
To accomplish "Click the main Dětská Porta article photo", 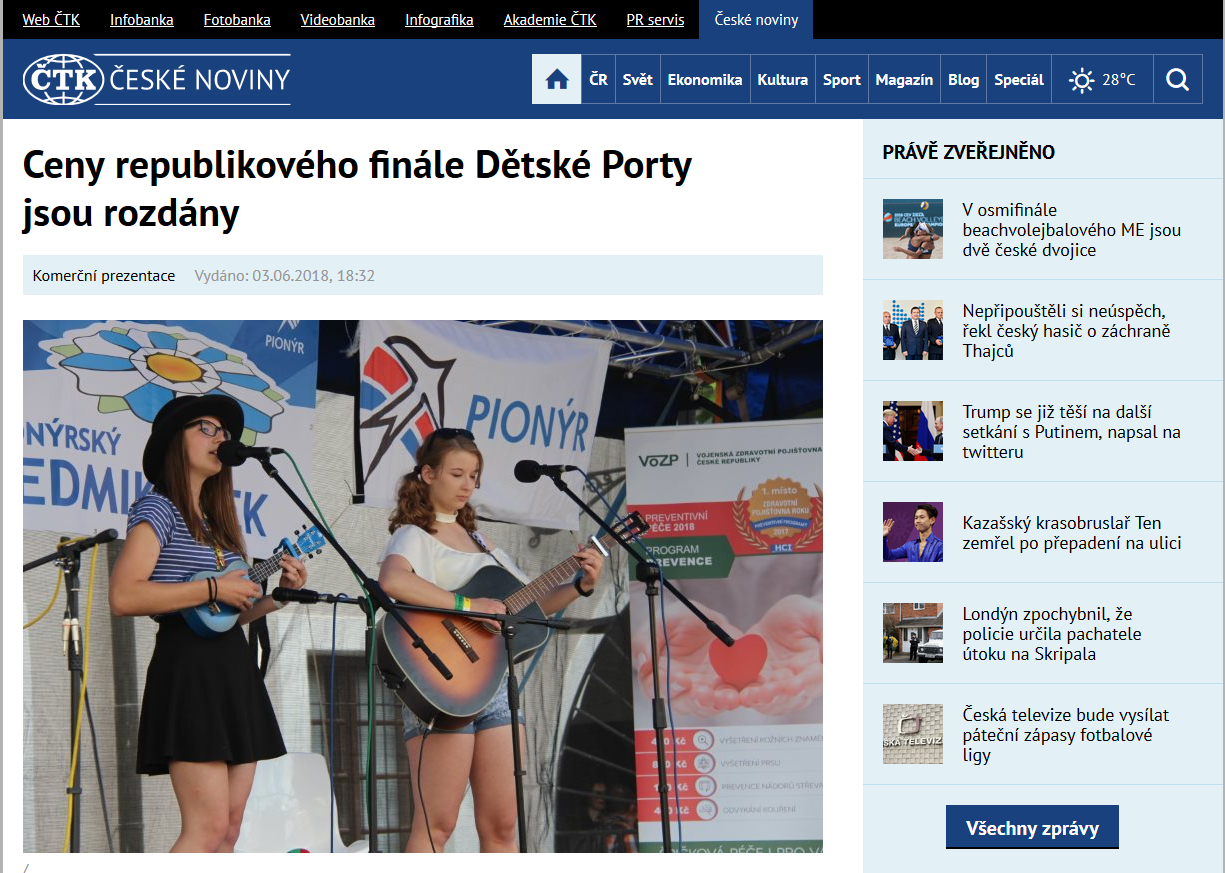I will 422,586.
